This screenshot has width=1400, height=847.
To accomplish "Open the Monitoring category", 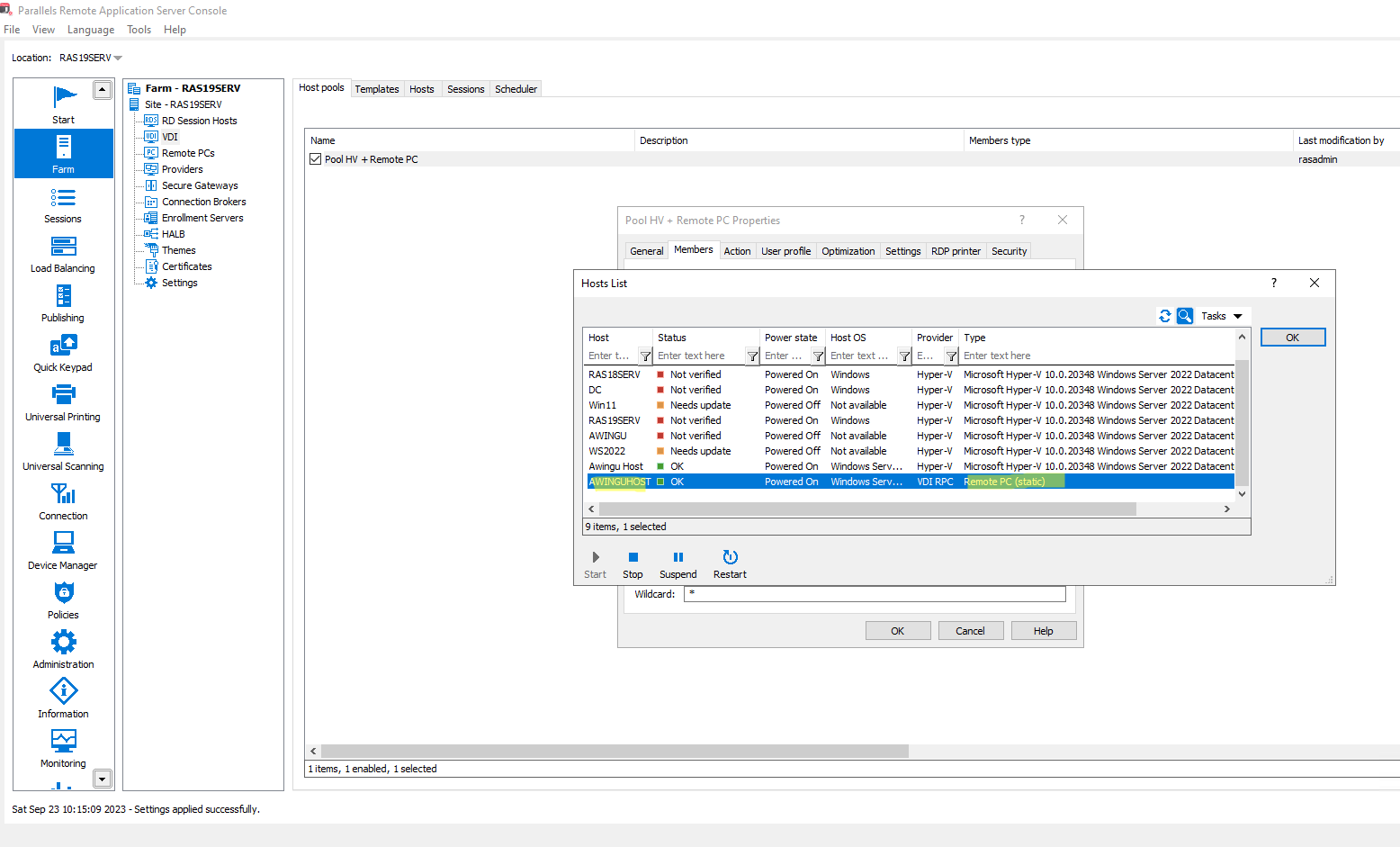I will 63,749.
